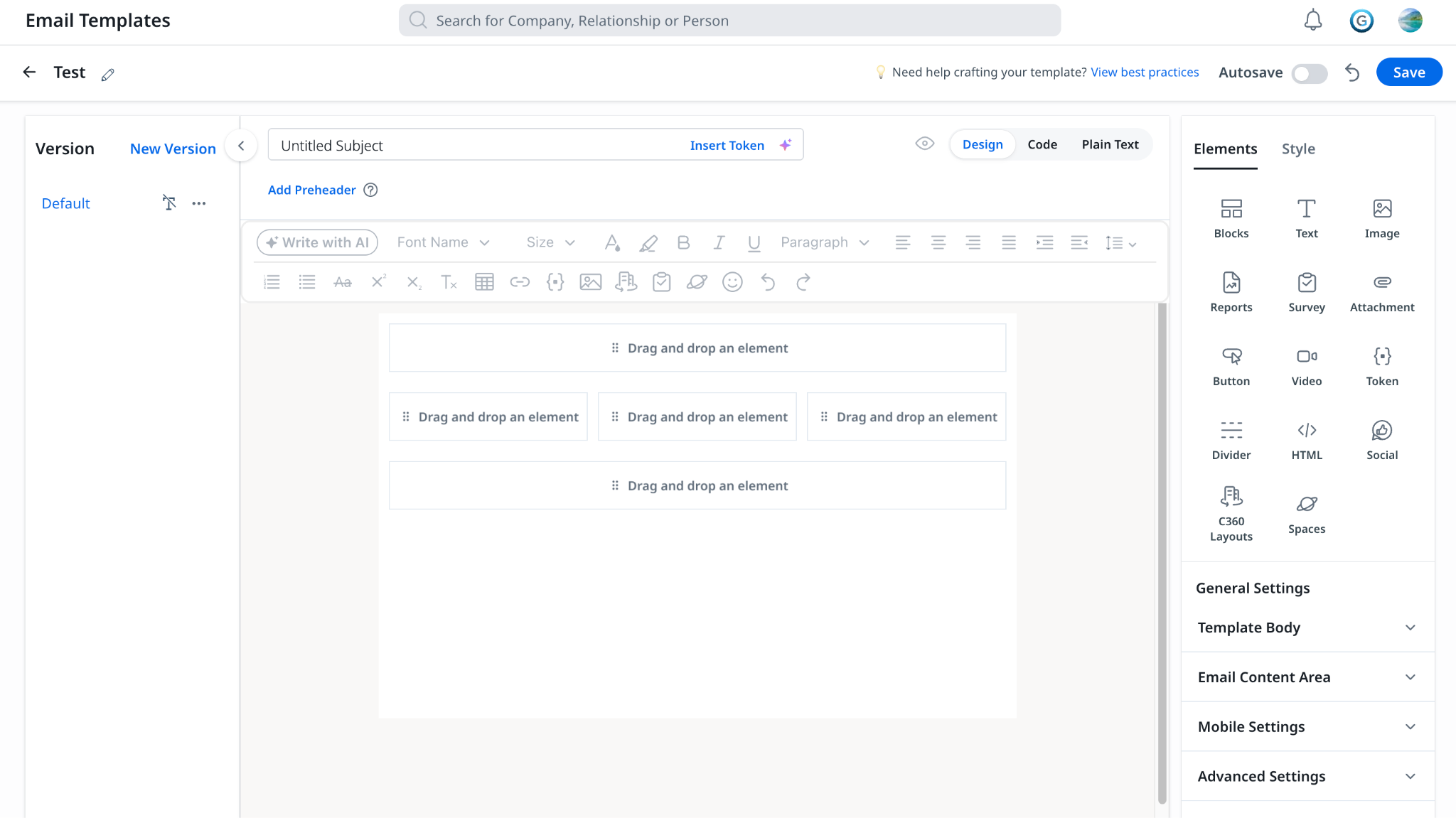1456x818 pixels.
Task: Collapse the Version panel with the chevron
Action: pos(241,146)
